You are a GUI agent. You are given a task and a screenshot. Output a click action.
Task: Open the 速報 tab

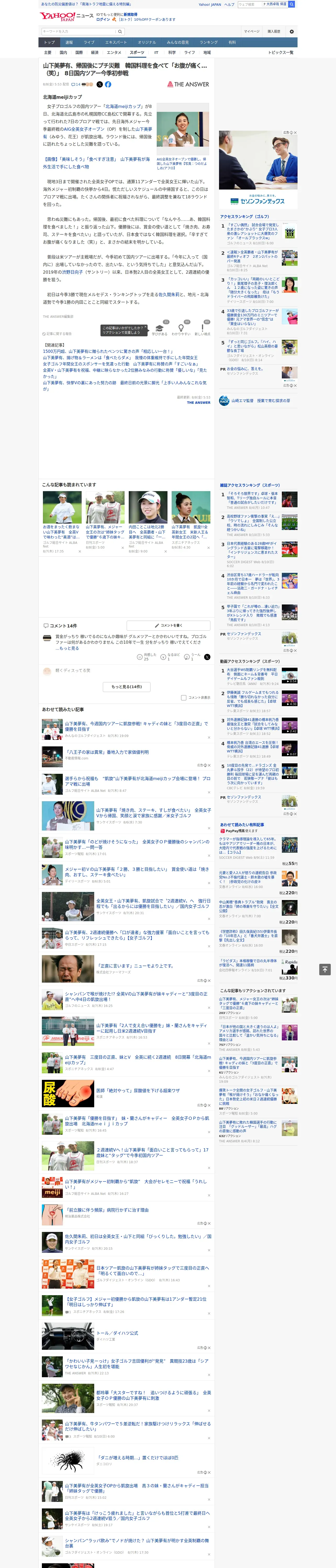click(x=69, y=42)
